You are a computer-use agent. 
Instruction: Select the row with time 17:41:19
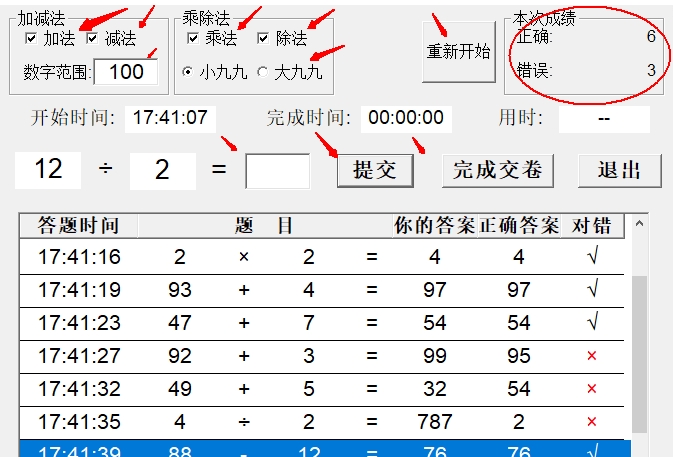click(321, 290)
